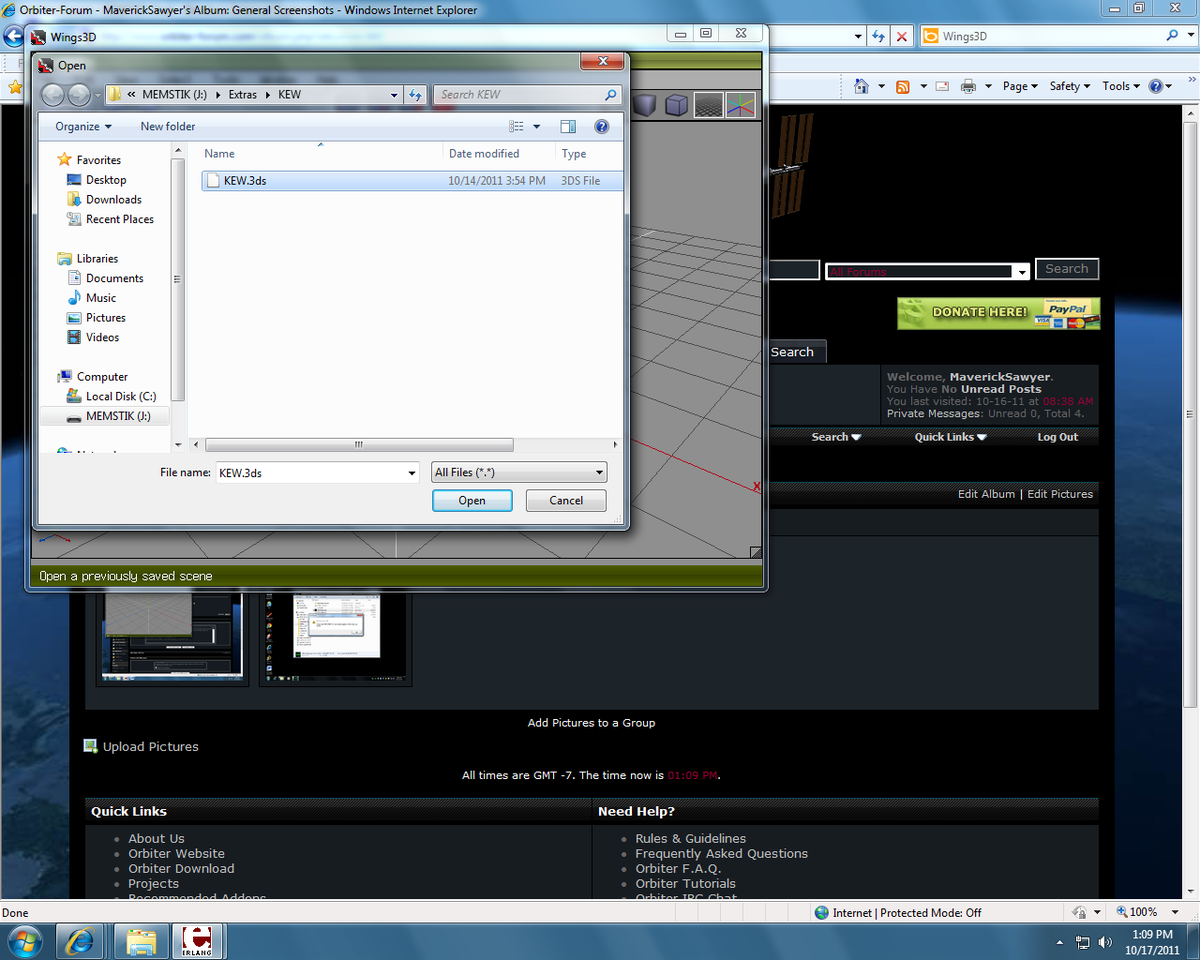Viewport: 1200px width, 960px height.
Task: Go forward in Open dialog
Action: click(79, 95)
